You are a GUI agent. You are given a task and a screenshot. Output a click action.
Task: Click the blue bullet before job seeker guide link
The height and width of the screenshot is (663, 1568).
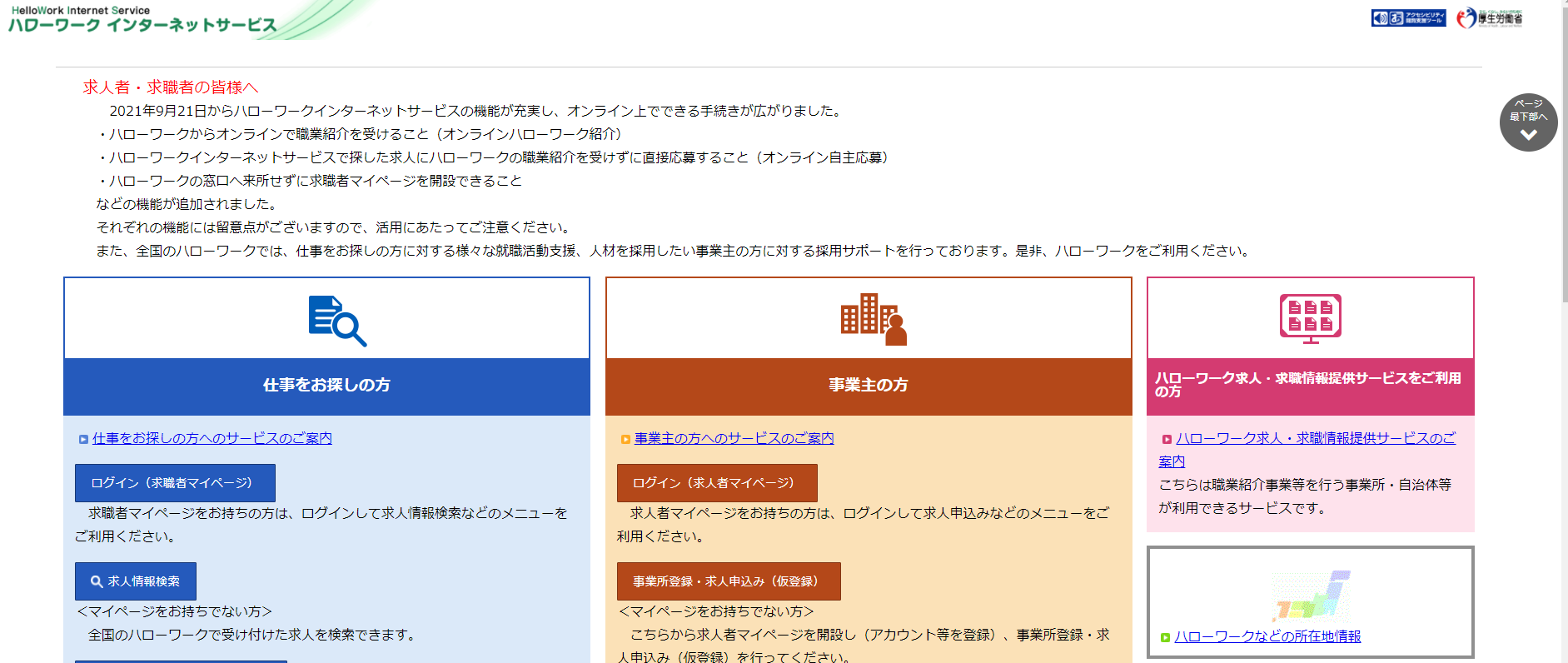click(x=83, y=439)
